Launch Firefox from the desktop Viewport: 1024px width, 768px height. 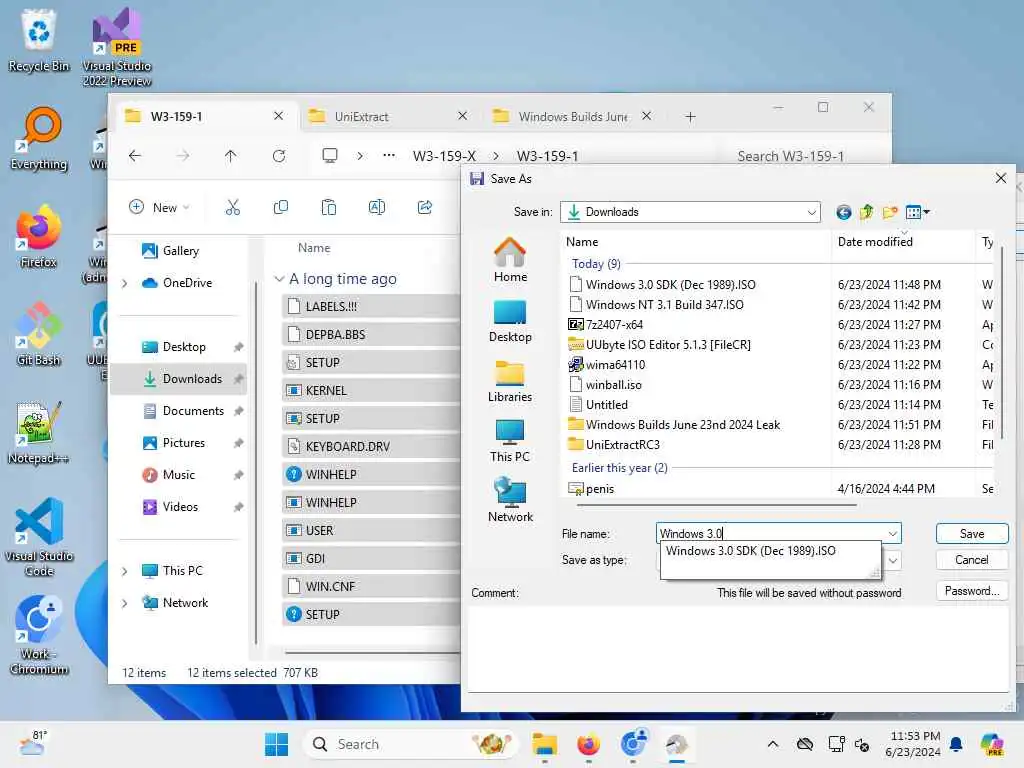click(x=39, y=236)
